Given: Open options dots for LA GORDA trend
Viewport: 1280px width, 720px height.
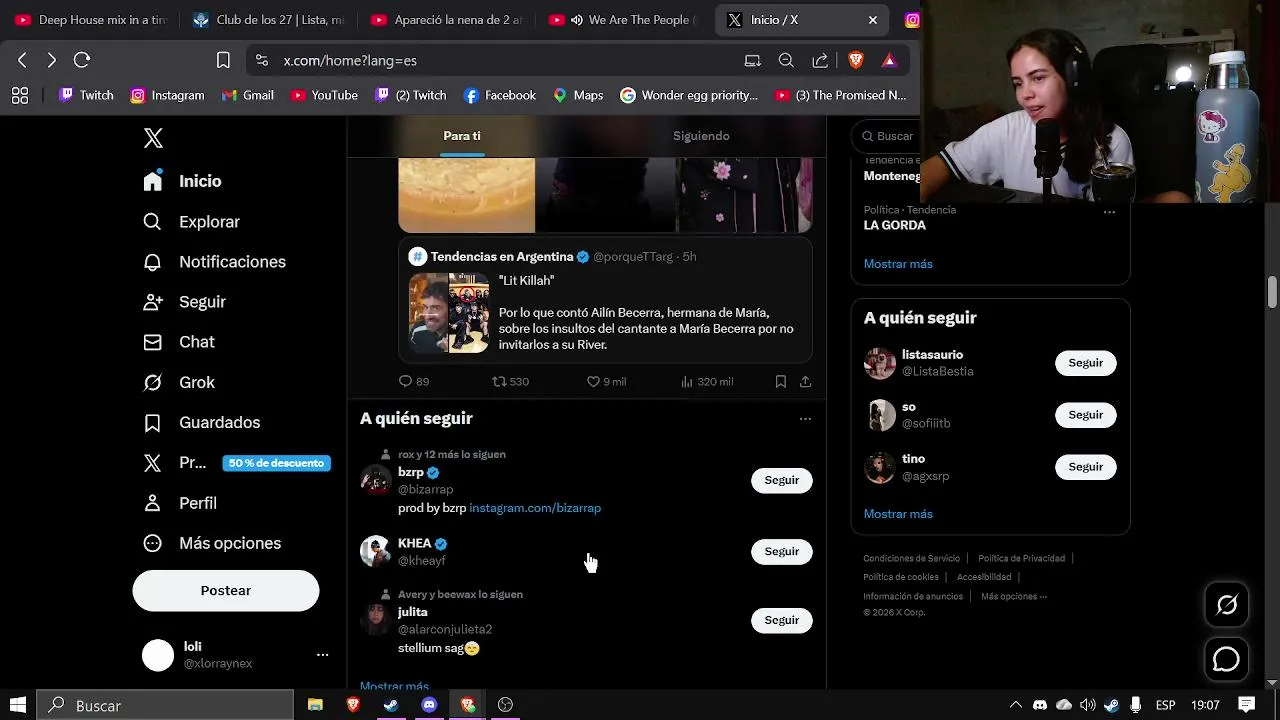Looking at the screenshot, I should click(1109, 212).
